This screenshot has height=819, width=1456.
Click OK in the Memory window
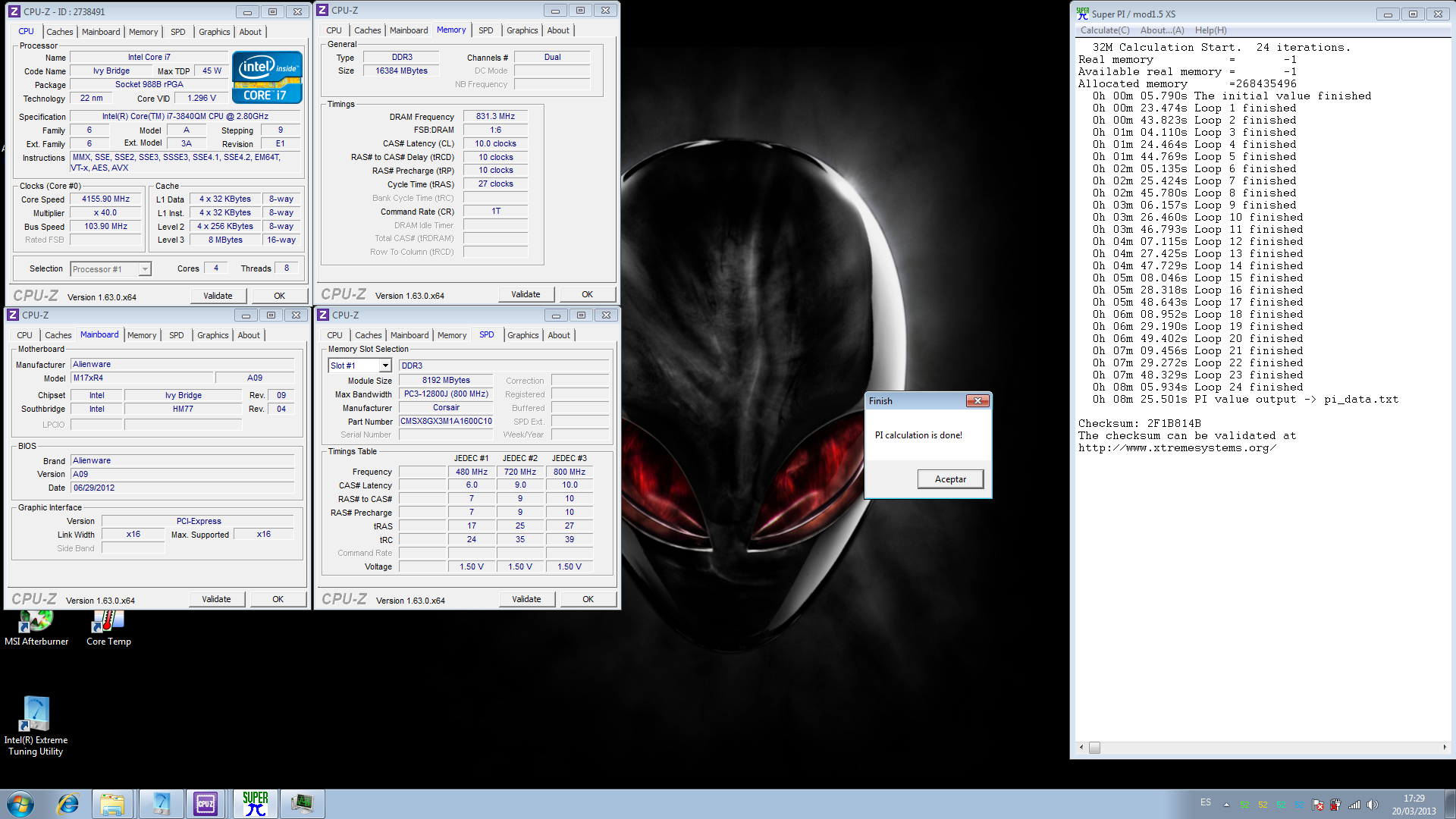click(588, 294)
